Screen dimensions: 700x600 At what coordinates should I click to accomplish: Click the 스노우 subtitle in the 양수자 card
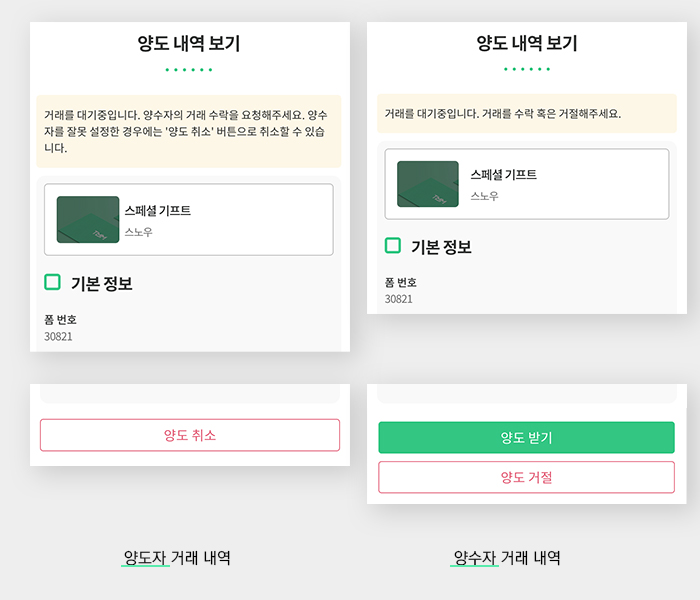[x=484, y=196]
